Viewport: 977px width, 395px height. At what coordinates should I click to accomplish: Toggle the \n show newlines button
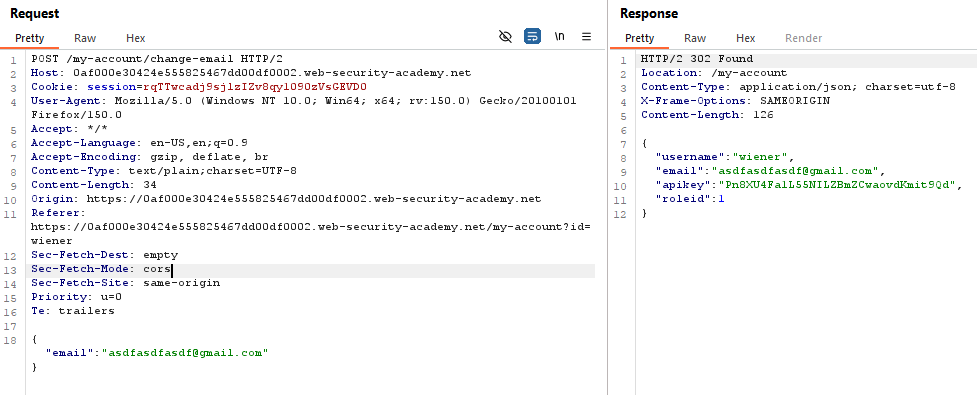tap(560, 37)
